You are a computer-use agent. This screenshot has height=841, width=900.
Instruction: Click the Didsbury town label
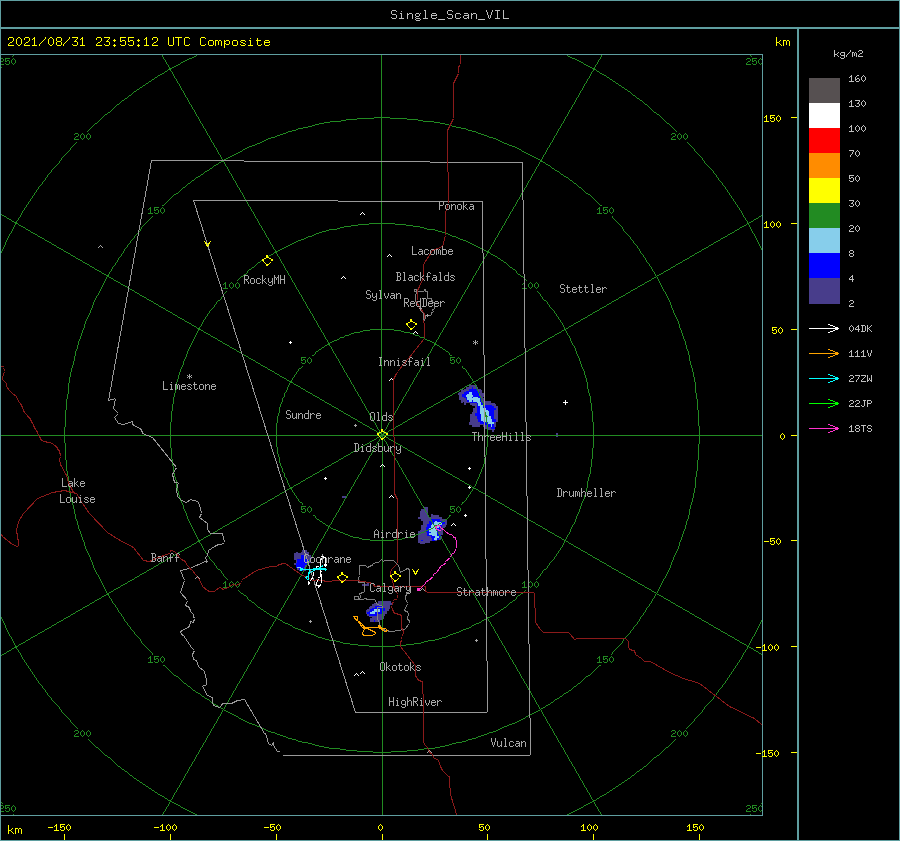click(378, 448)
